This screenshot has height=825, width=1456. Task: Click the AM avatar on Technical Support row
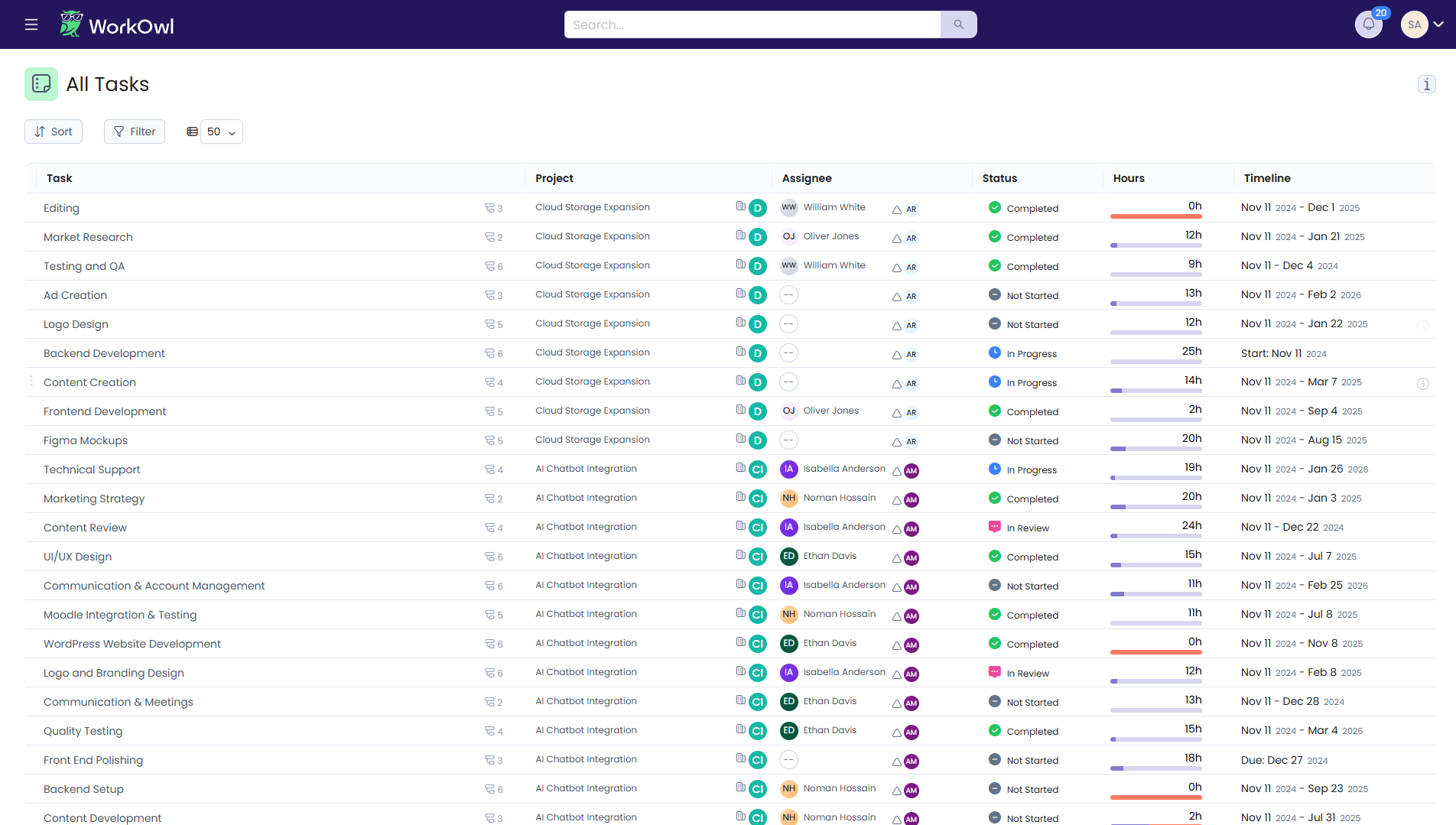[911, 471]
